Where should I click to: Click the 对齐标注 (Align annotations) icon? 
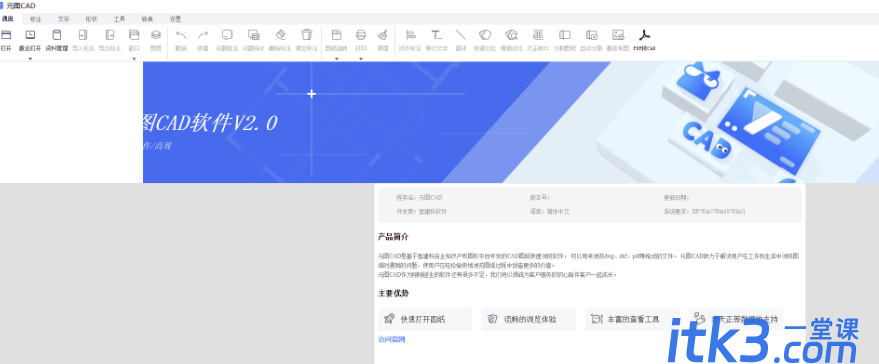[x=410, y=35]
